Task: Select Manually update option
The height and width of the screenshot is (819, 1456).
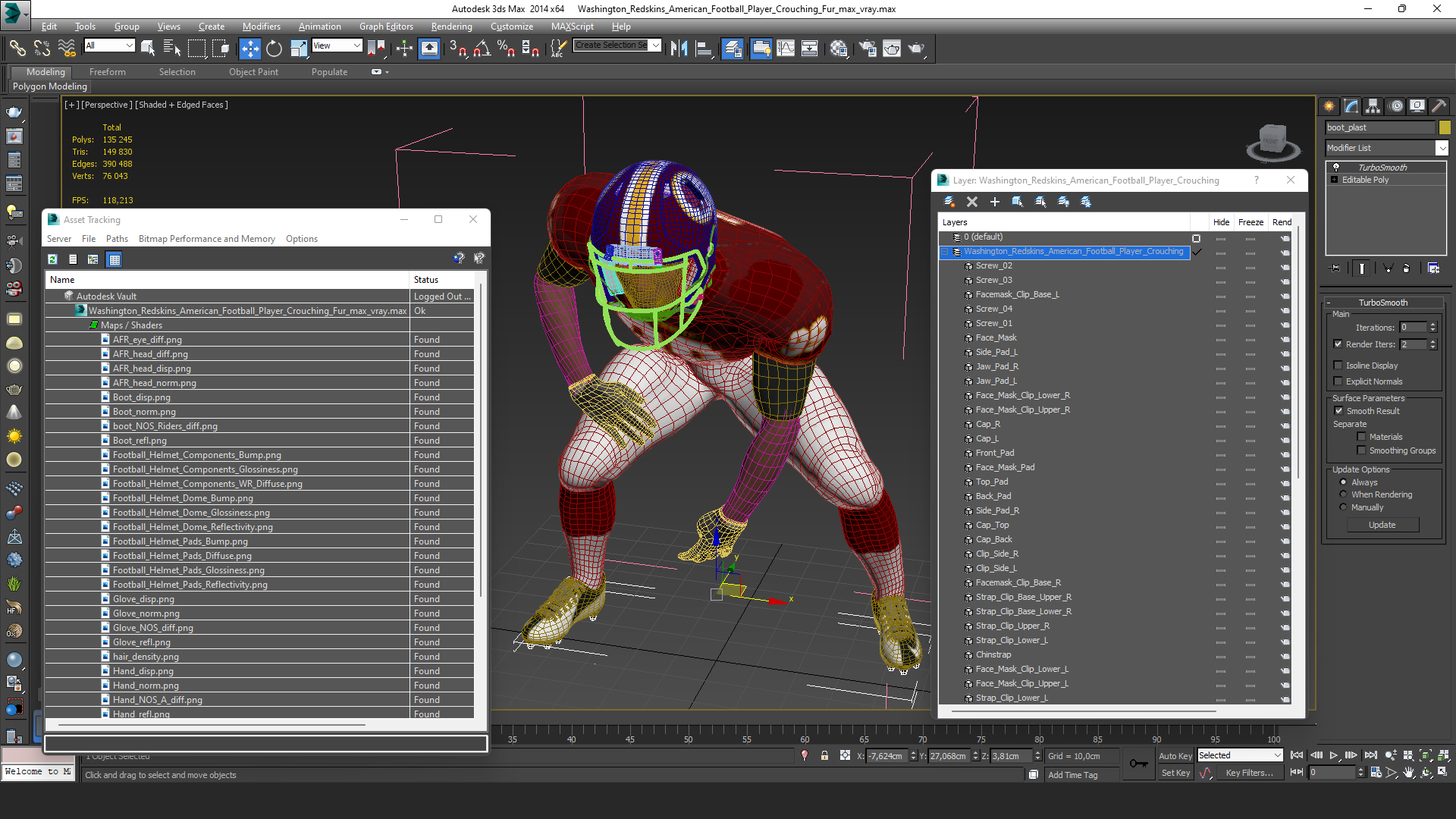Action: point(1343,507)
